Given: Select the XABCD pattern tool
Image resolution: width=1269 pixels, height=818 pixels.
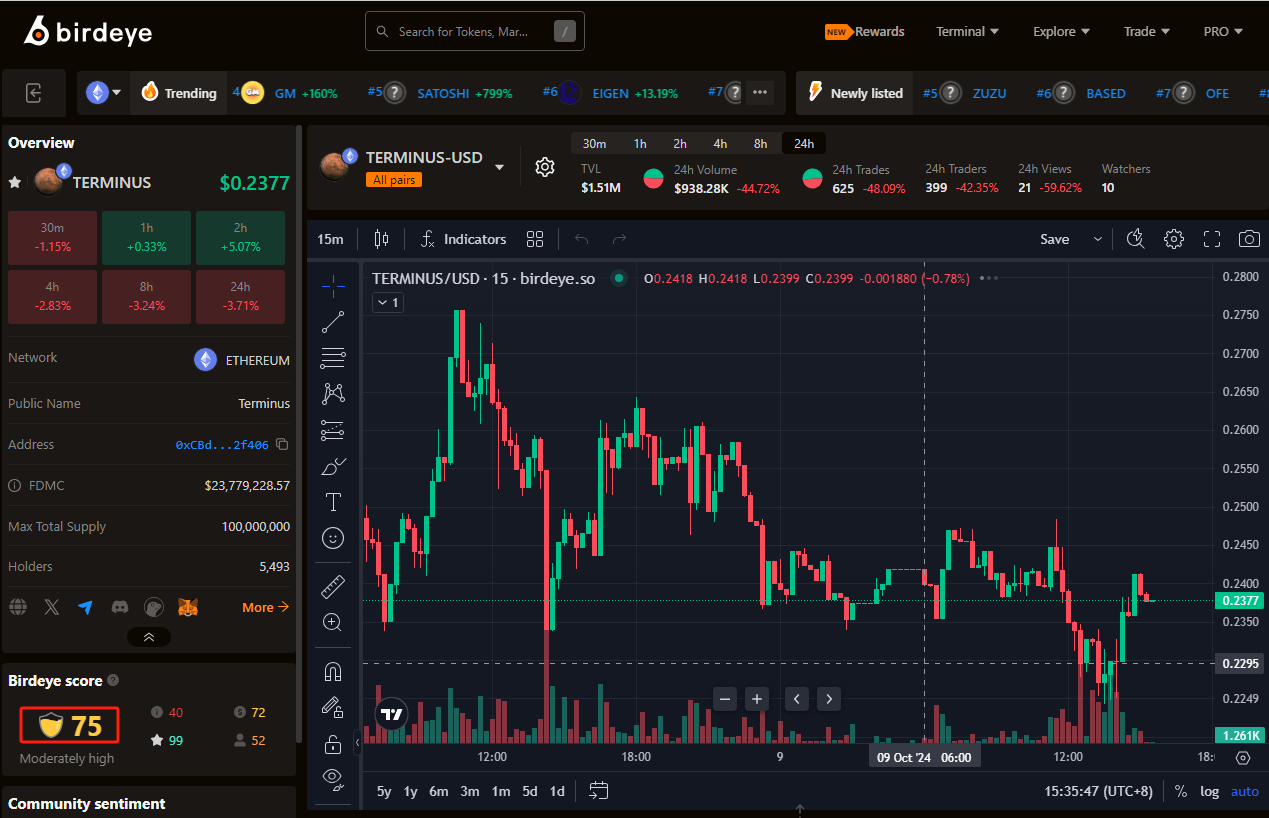Looking at the screenshot, I should coord(333,394).
